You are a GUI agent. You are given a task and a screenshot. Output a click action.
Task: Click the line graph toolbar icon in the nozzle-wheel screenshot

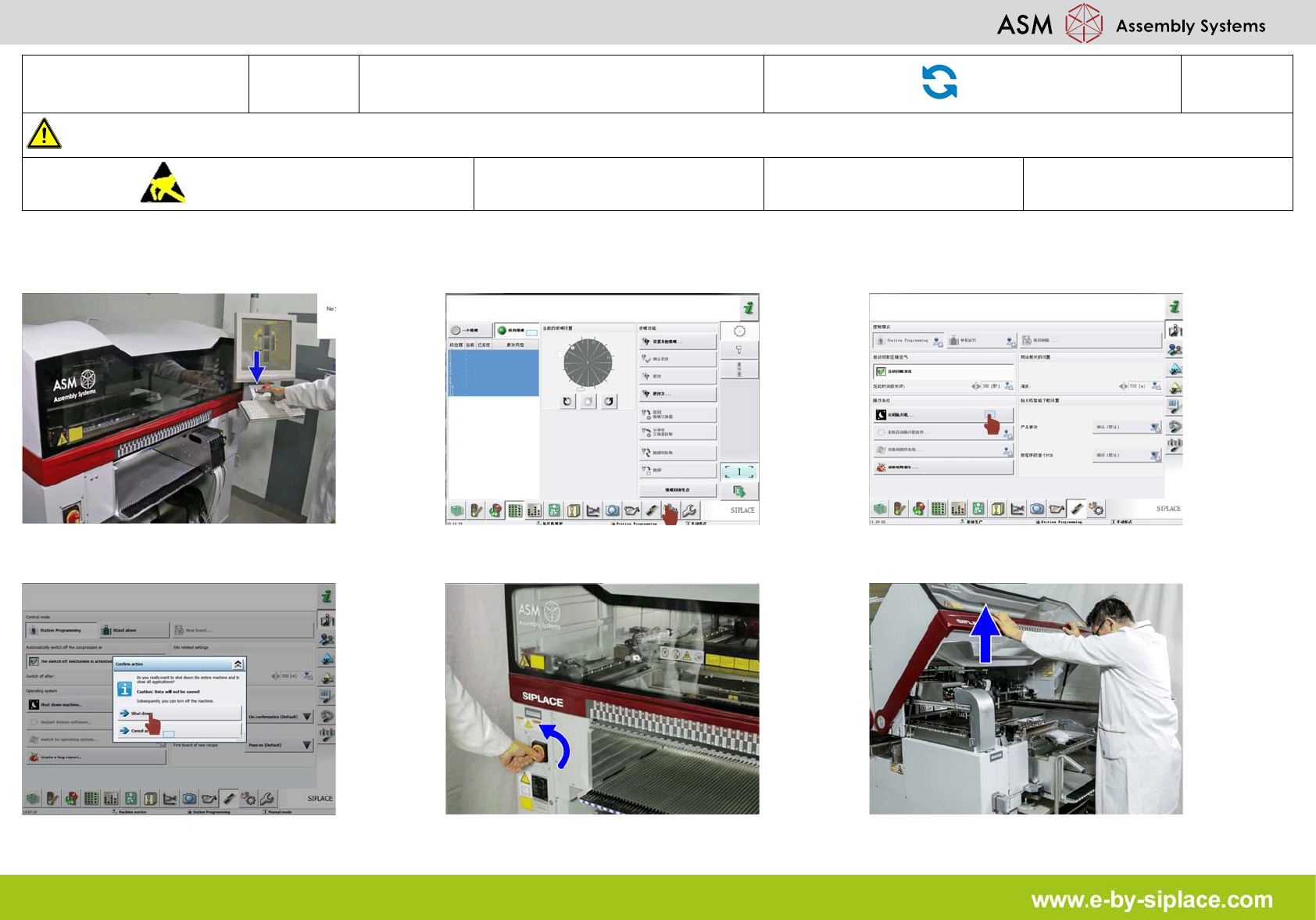pos(593,510)
